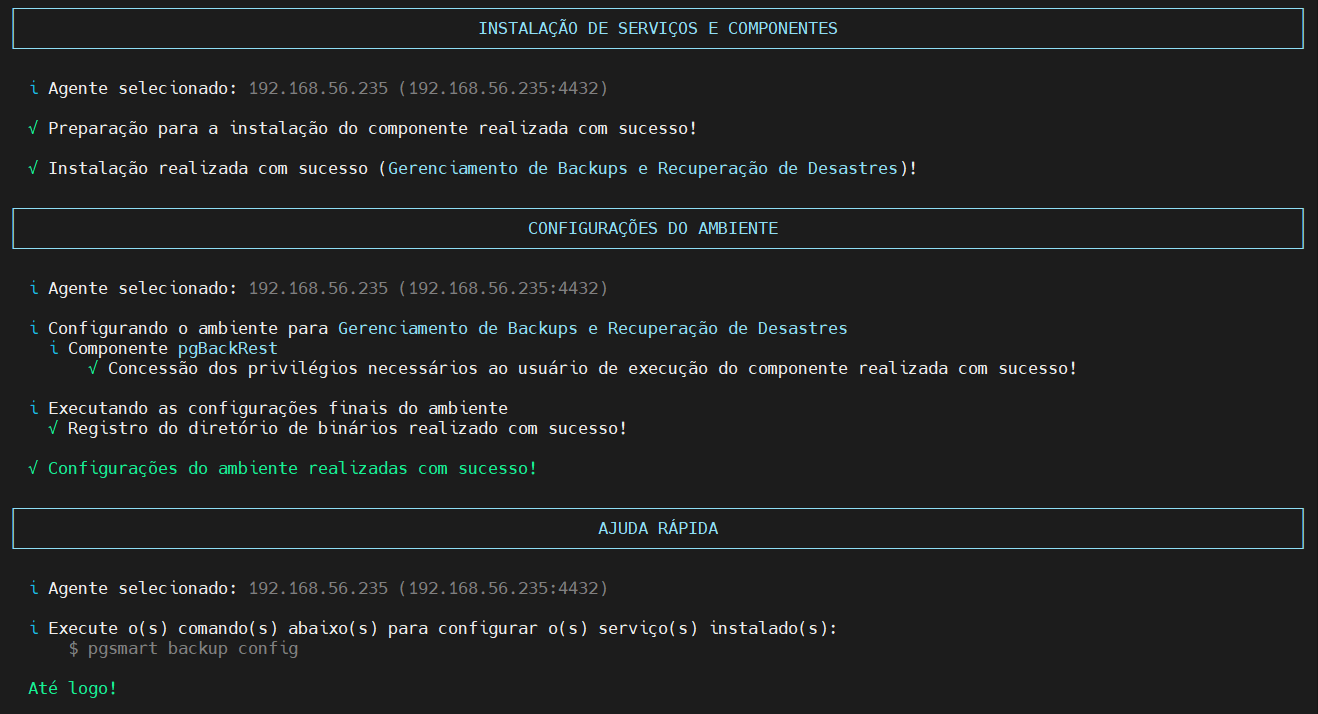Screen dimensions: 1318x714
Task: Click the 'AJUDA RÁPIDA' header text
Action: click(658, 528)
